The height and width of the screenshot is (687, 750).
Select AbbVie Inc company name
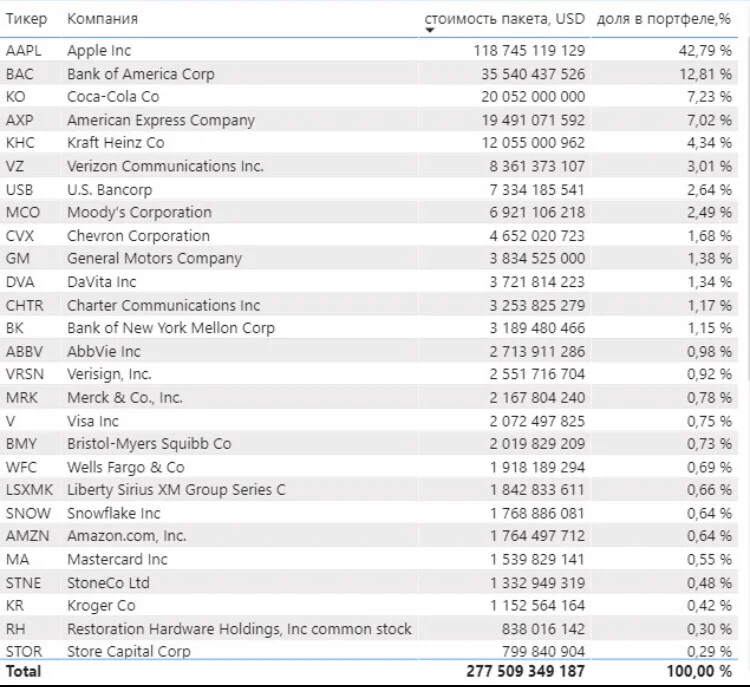coord(104,352)
